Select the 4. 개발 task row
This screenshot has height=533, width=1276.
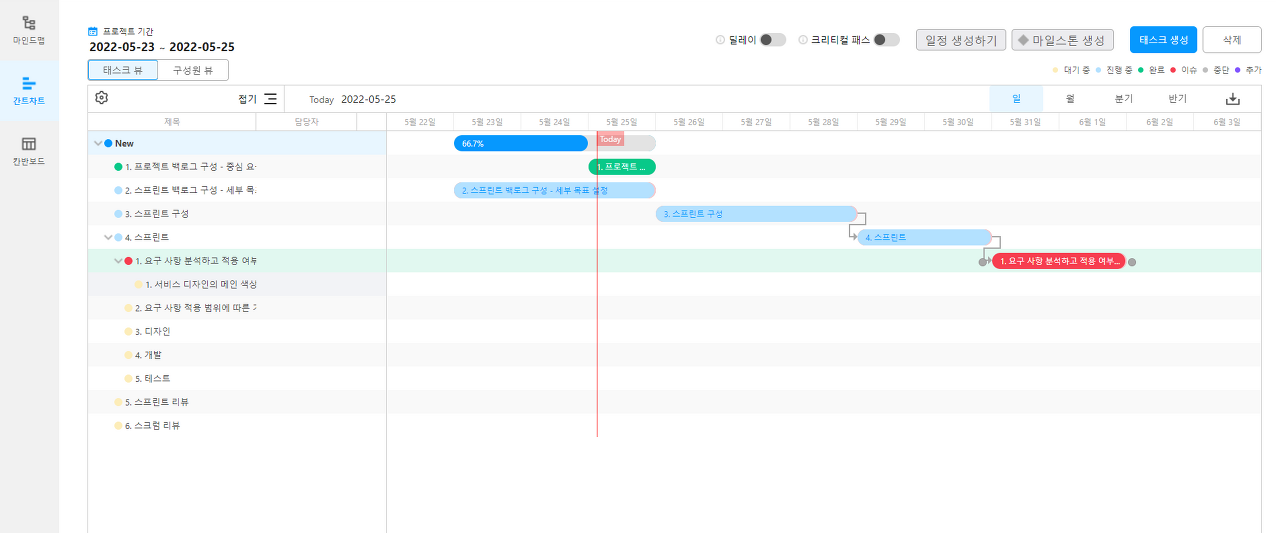click(237, 355)
